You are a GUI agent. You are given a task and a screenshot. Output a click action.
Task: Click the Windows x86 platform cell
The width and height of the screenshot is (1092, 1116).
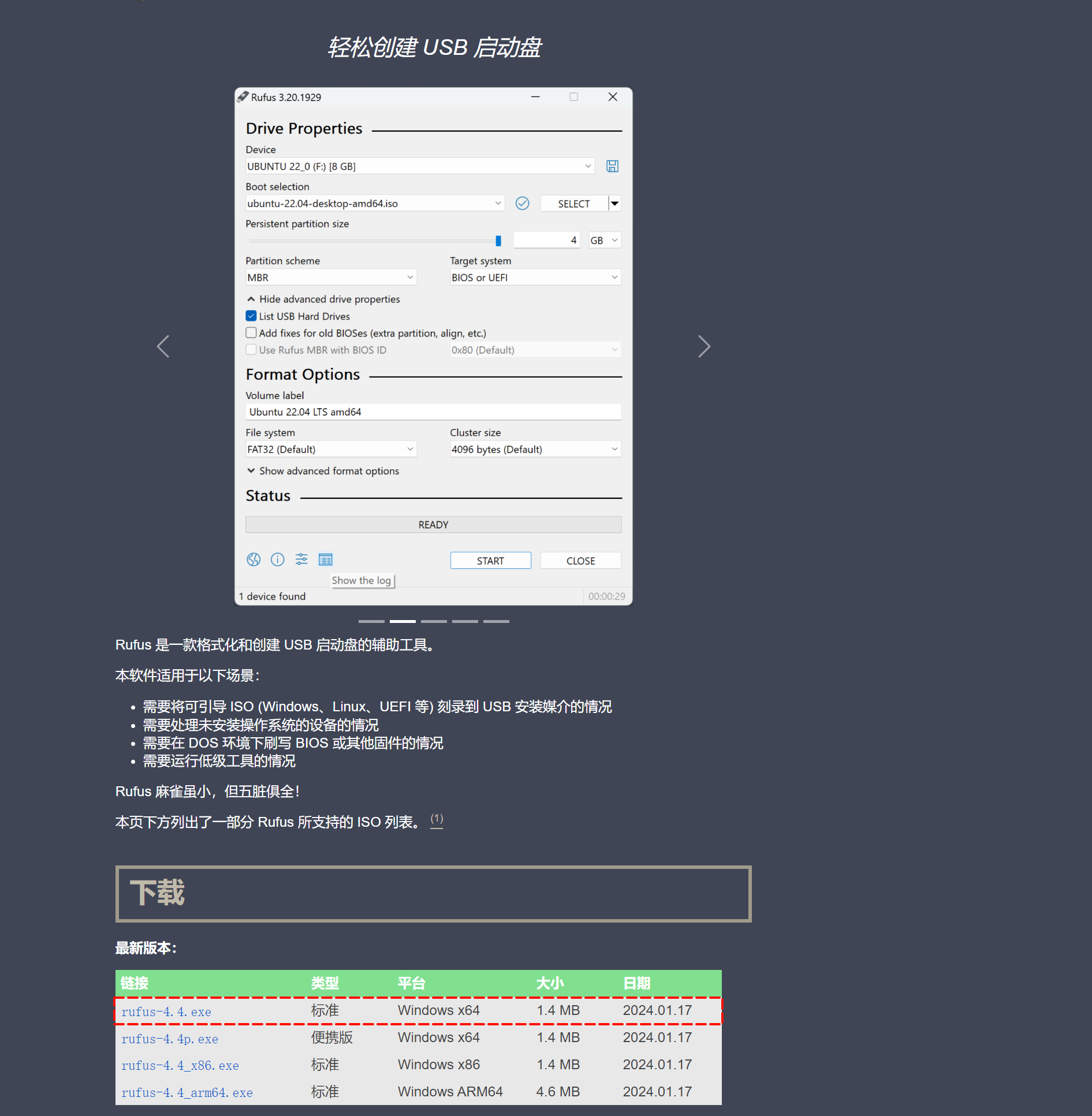[439, 1065]
